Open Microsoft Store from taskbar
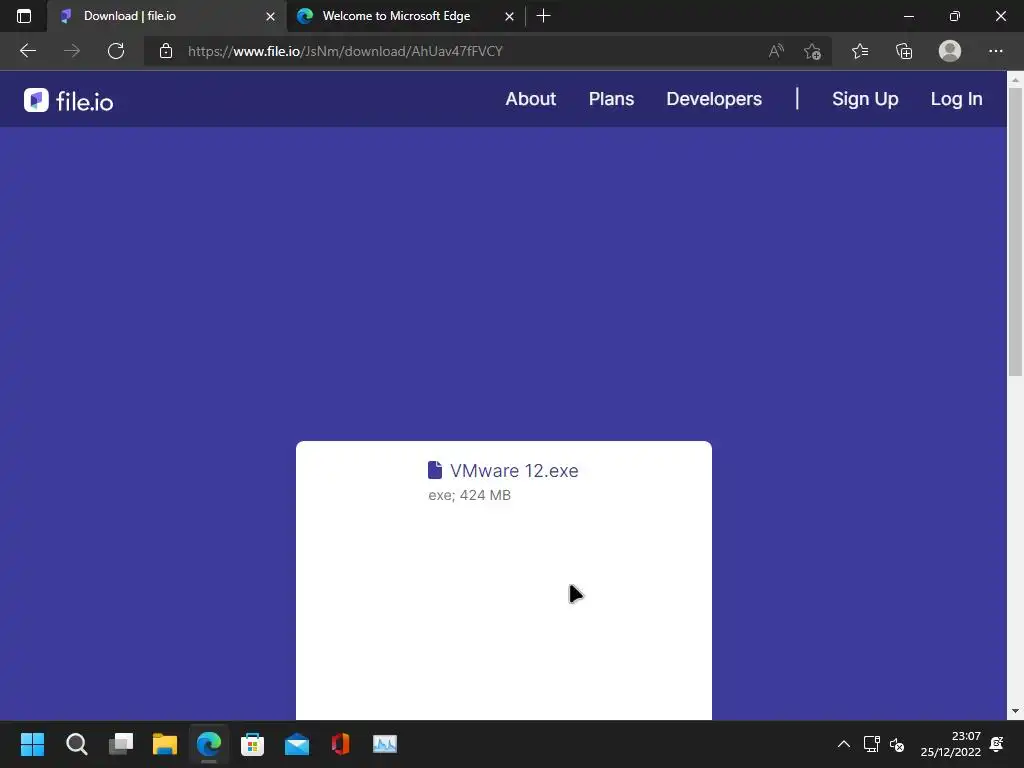 pos(252,744)
